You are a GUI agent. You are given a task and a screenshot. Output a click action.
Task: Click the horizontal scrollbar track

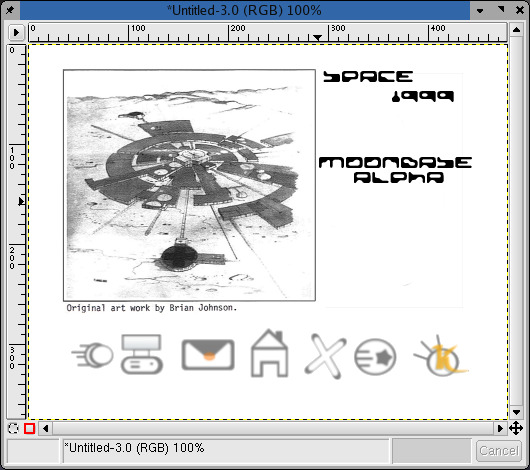point(273,428)
